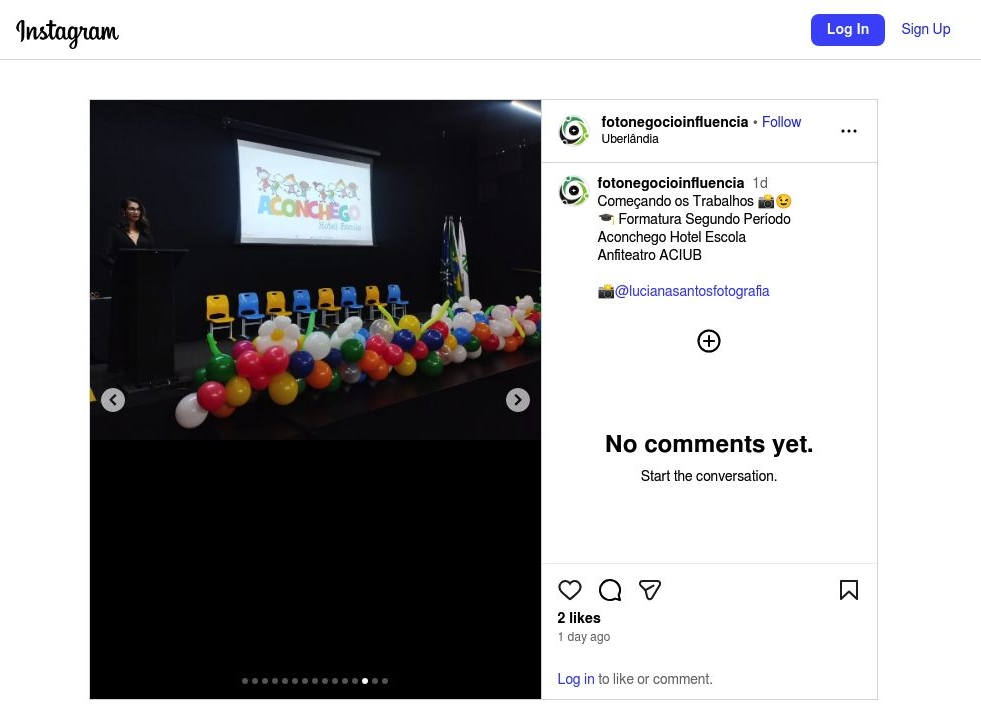Open the three-dot more options menu
The image size is (981, 717).
pos(849,131)
